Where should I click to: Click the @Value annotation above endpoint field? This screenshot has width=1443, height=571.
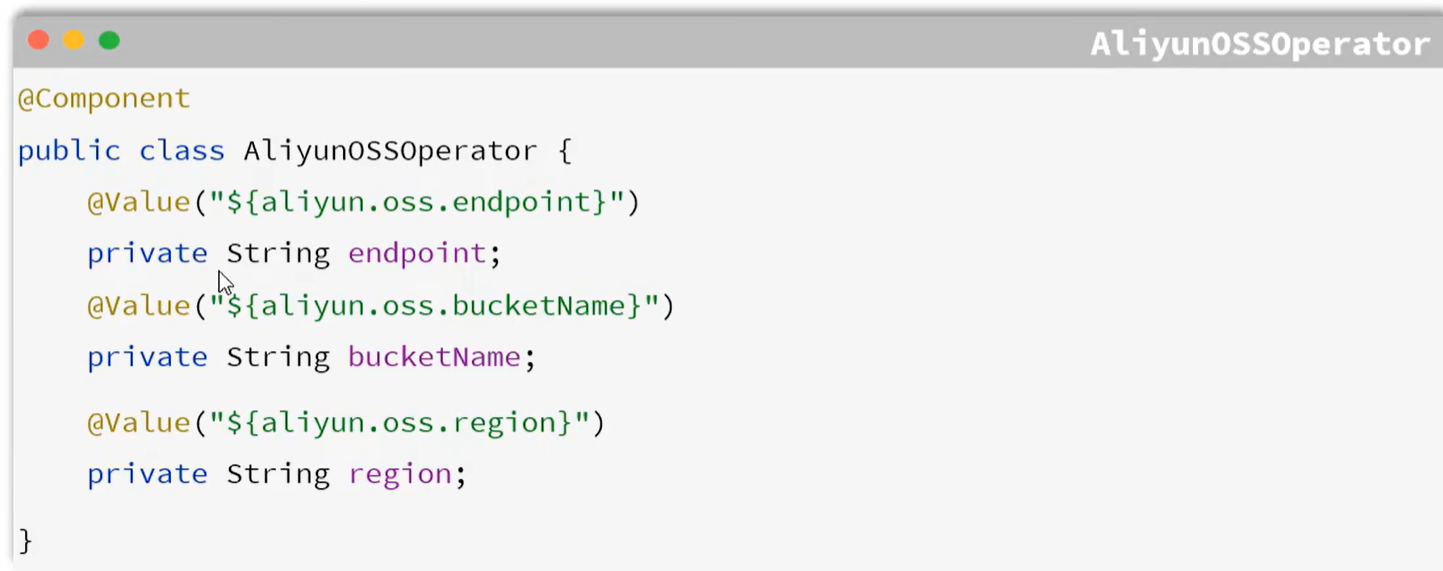coord(138,203)
